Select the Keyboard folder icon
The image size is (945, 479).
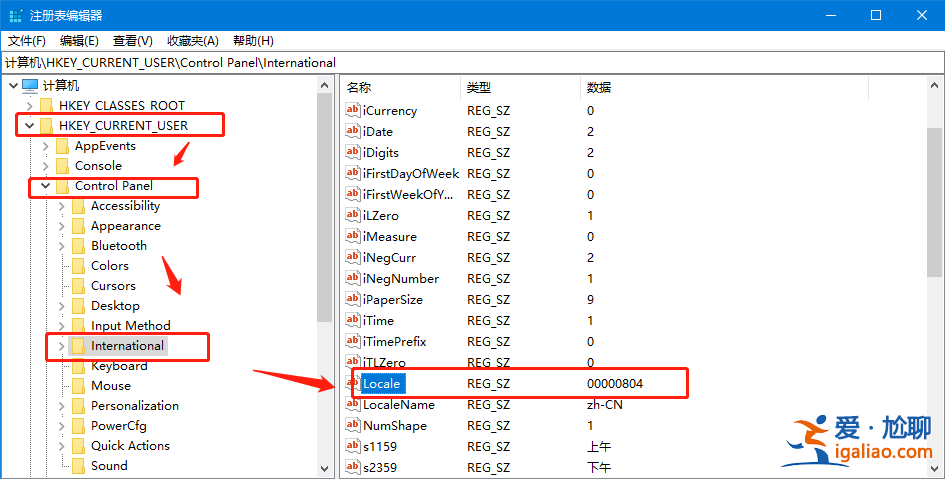click(x=78, y=366)
